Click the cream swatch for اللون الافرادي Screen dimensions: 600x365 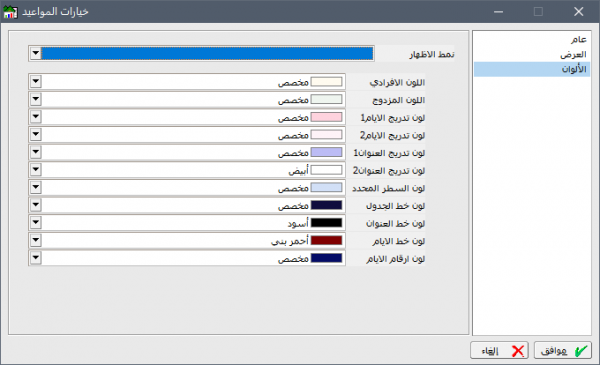(x=326, y=82)
